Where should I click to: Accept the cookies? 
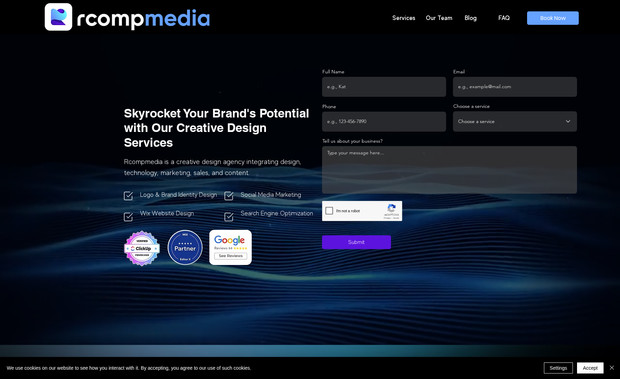pos(590,368)
